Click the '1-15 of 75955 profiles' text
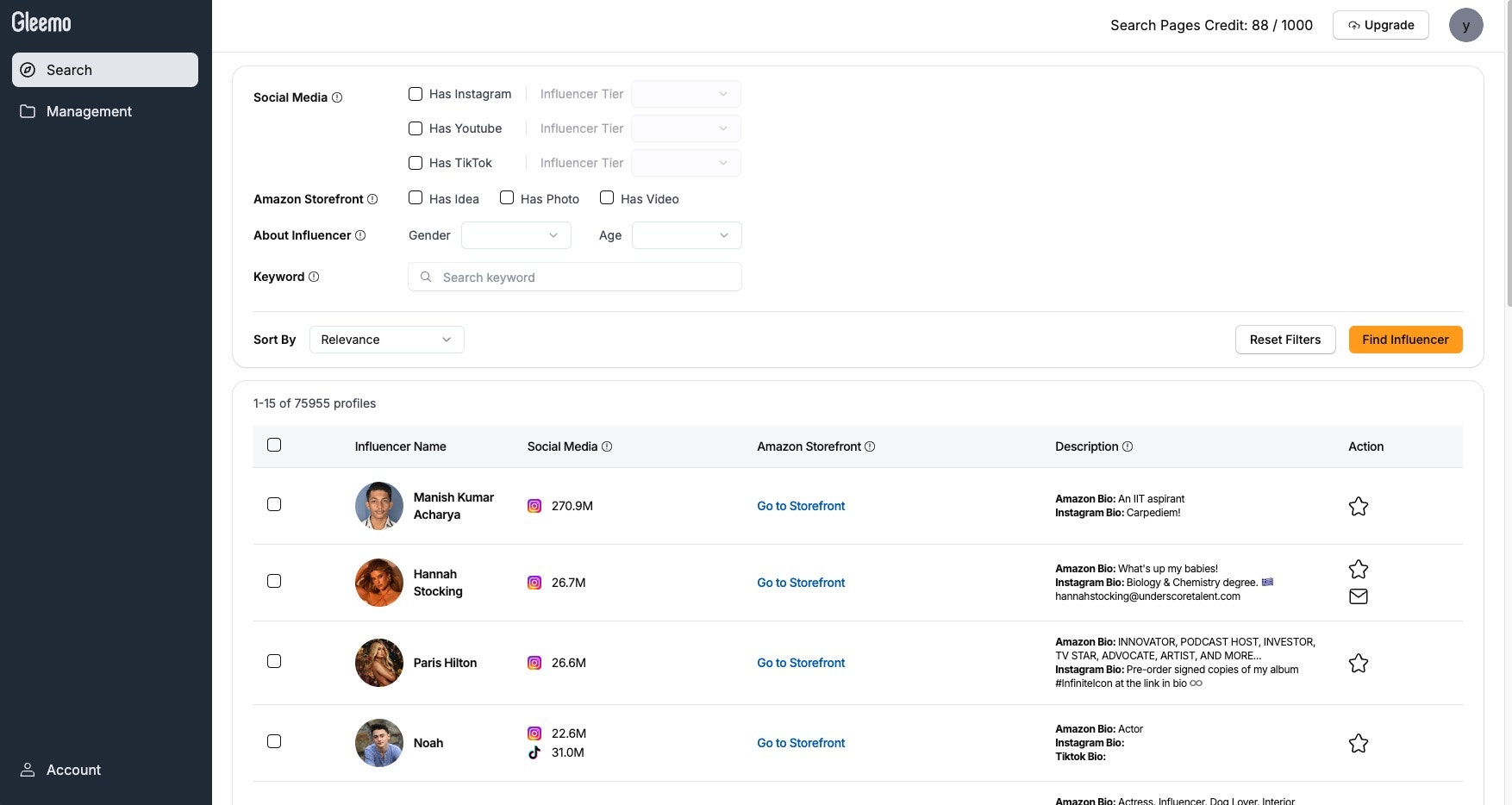 coord(315,403)
